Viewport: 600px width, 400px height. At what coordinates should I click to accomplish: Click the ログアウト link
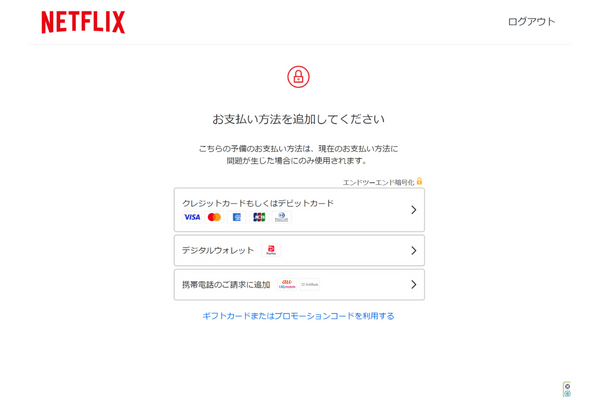pos(531,22)
